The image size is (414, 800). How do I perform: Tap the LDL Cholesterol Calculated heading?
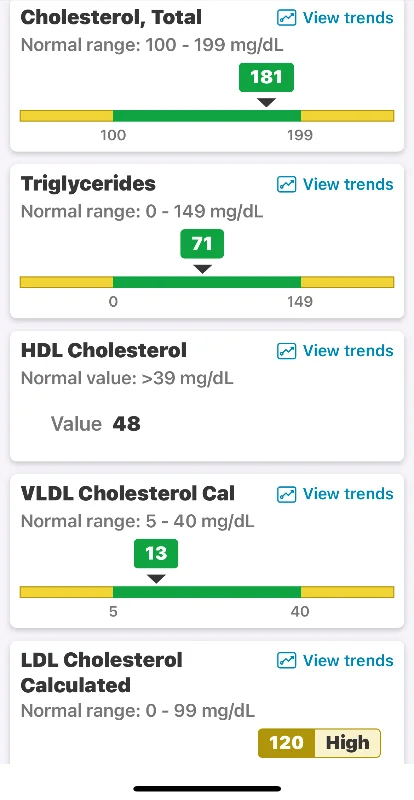click(x=102, y=672)
